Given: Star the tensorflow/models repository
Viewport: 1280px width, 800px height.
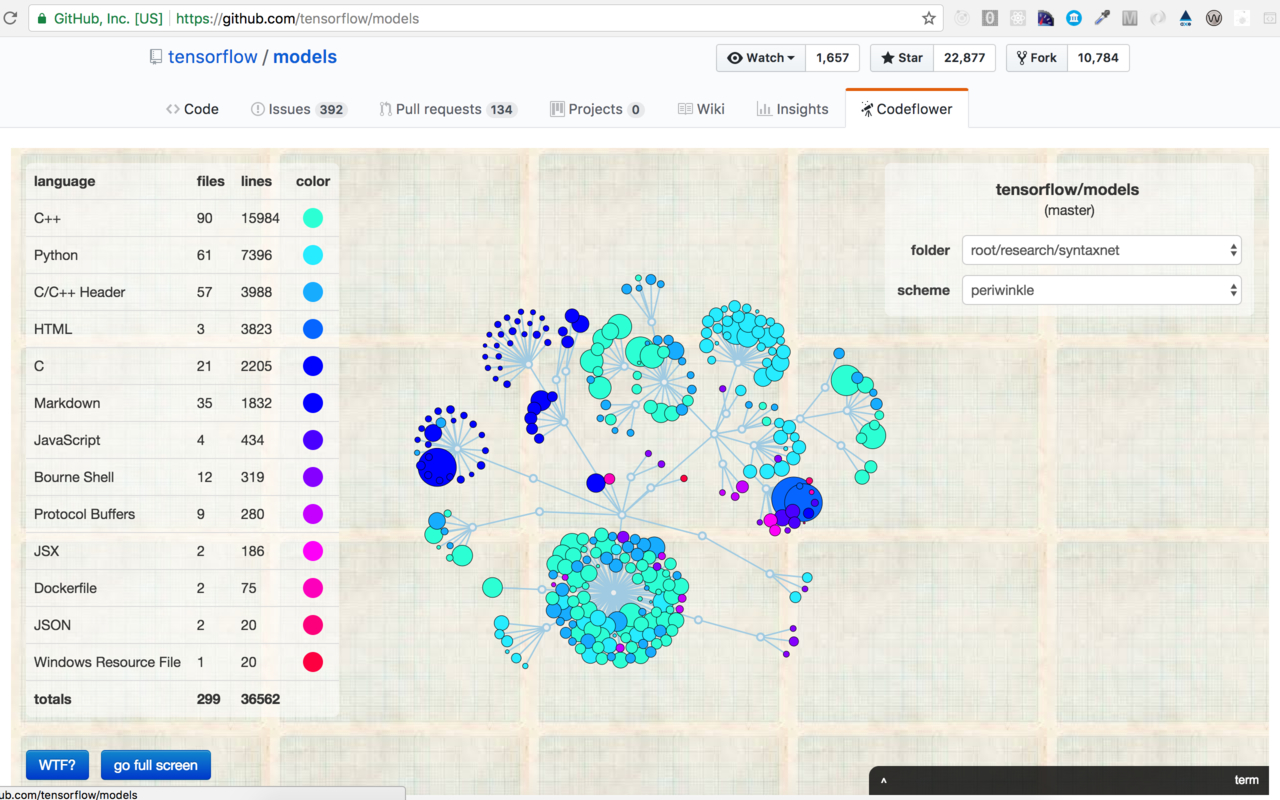Looking at the screenshot, I should pyautogui.click(x=902, y=58).
